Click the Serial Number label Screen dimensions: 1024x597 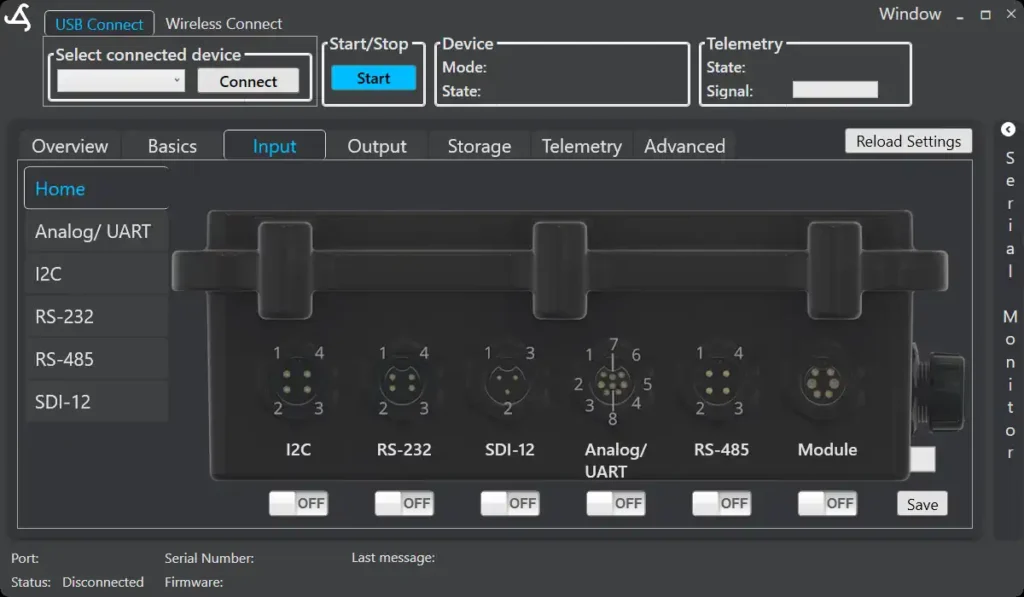click(x=209, y=558)
